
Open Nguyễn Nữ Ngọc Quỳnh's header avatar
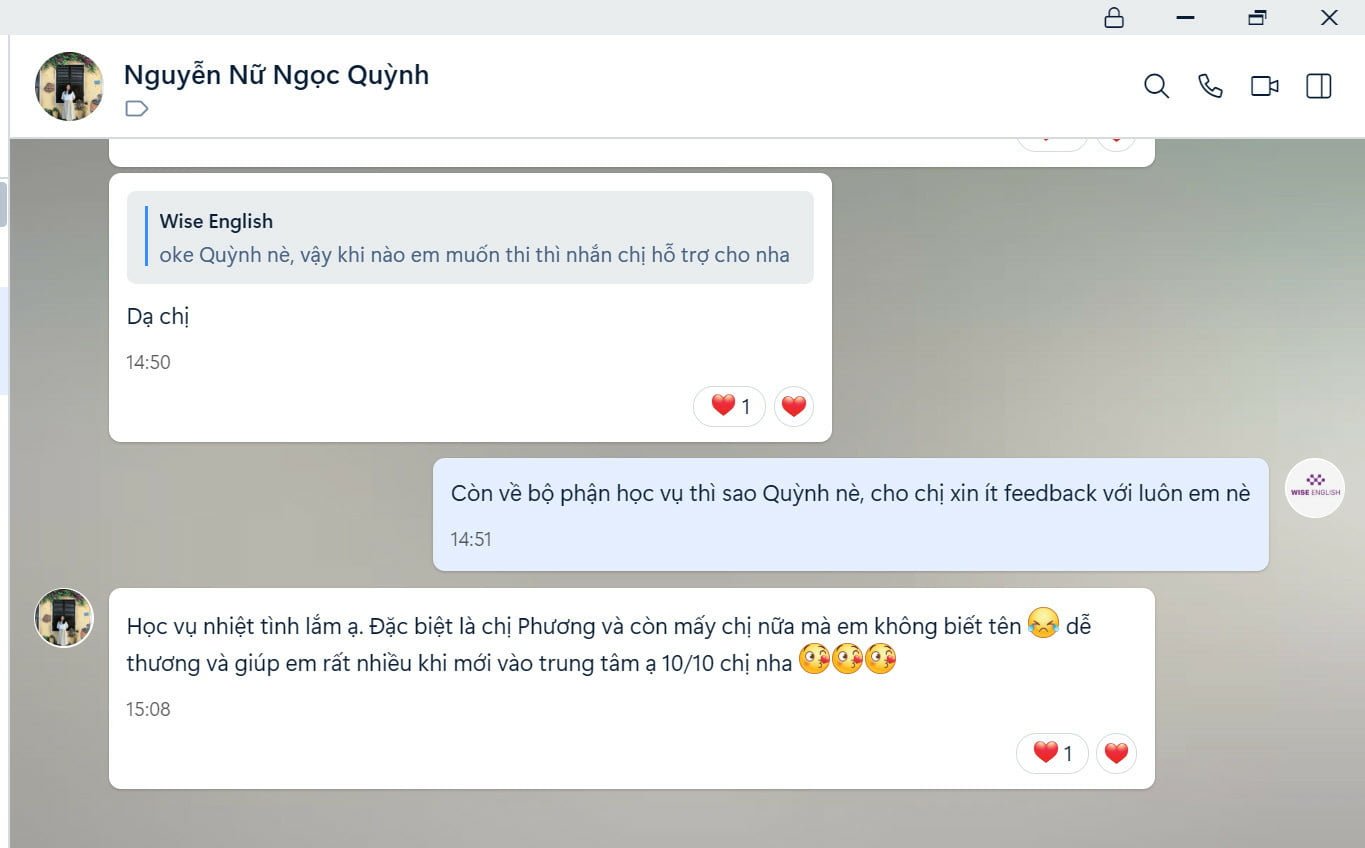point(69,86)
